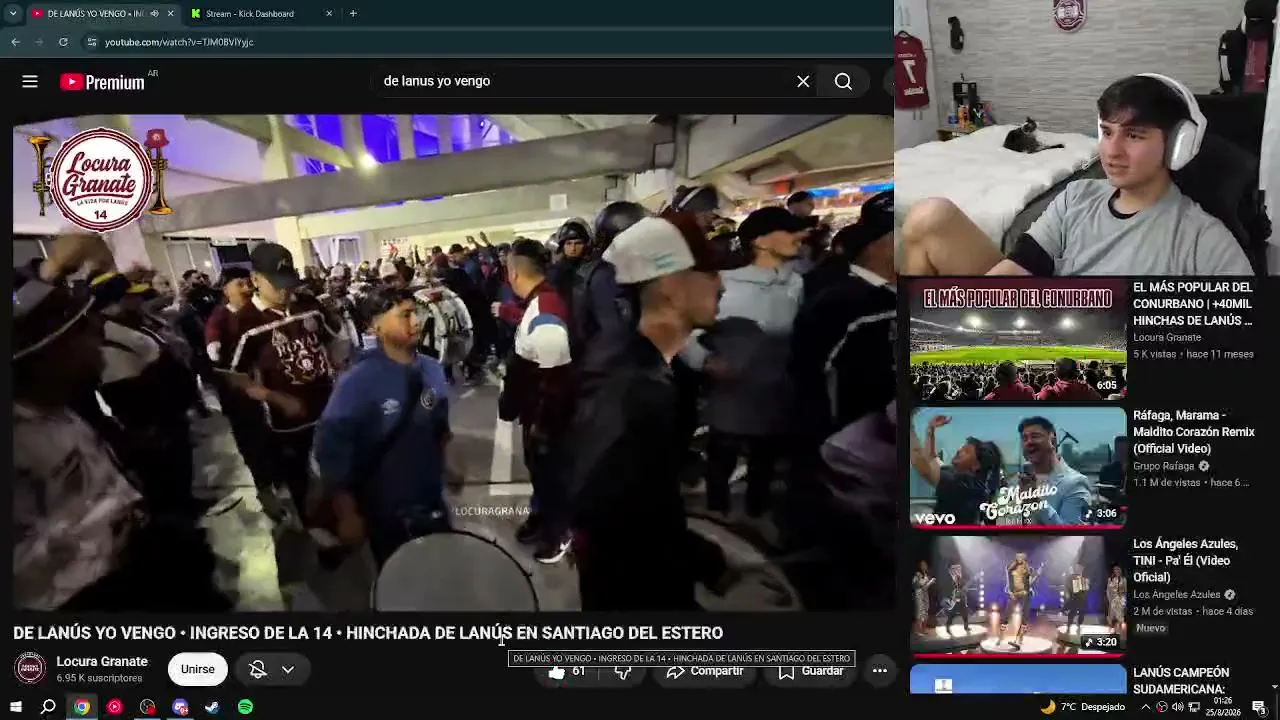Open the 'Maldito Corazón Remix' video thumbnail
The height and width of the screenshot is (720, 1280).
point(1018,467)
